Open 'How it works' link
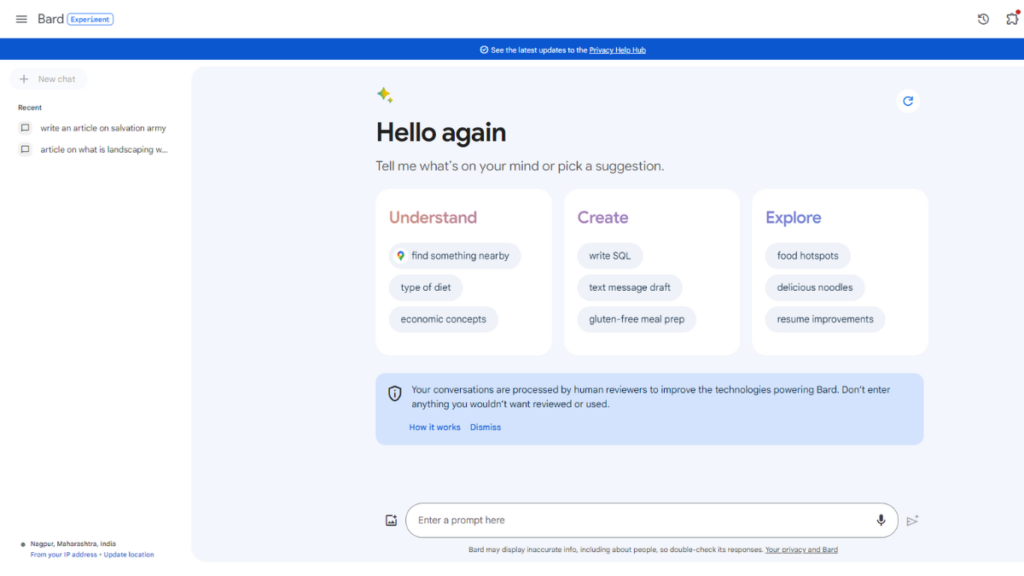 pyautogui.click(x=434, y=427)
